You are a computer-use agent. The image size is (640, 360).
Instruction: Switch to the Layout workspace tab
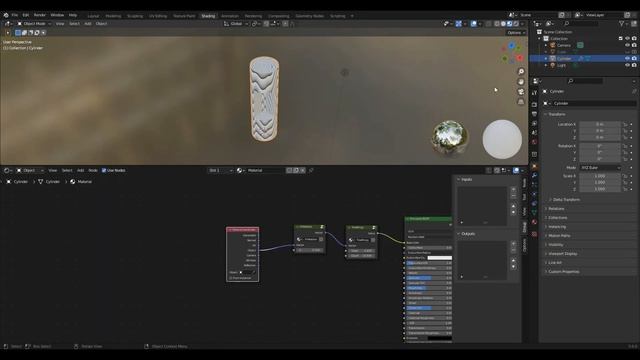[x=93, y=16]
